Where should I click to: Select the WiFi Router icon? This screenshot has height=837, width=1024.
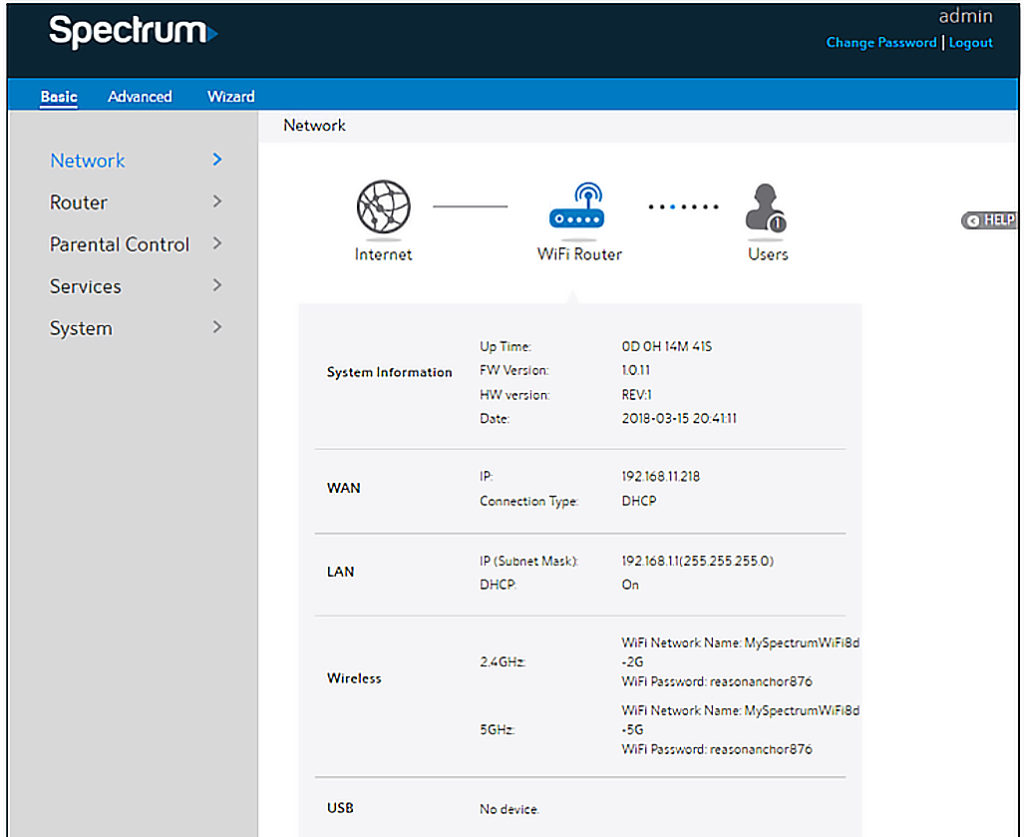tap(578, 210)
